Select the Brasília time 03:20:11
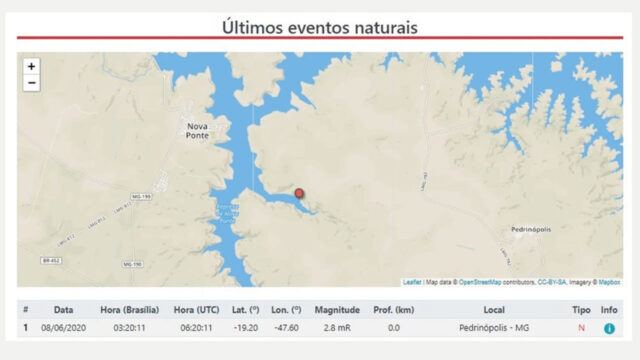Viewport: 640px width, 360px height. point(129,328)
